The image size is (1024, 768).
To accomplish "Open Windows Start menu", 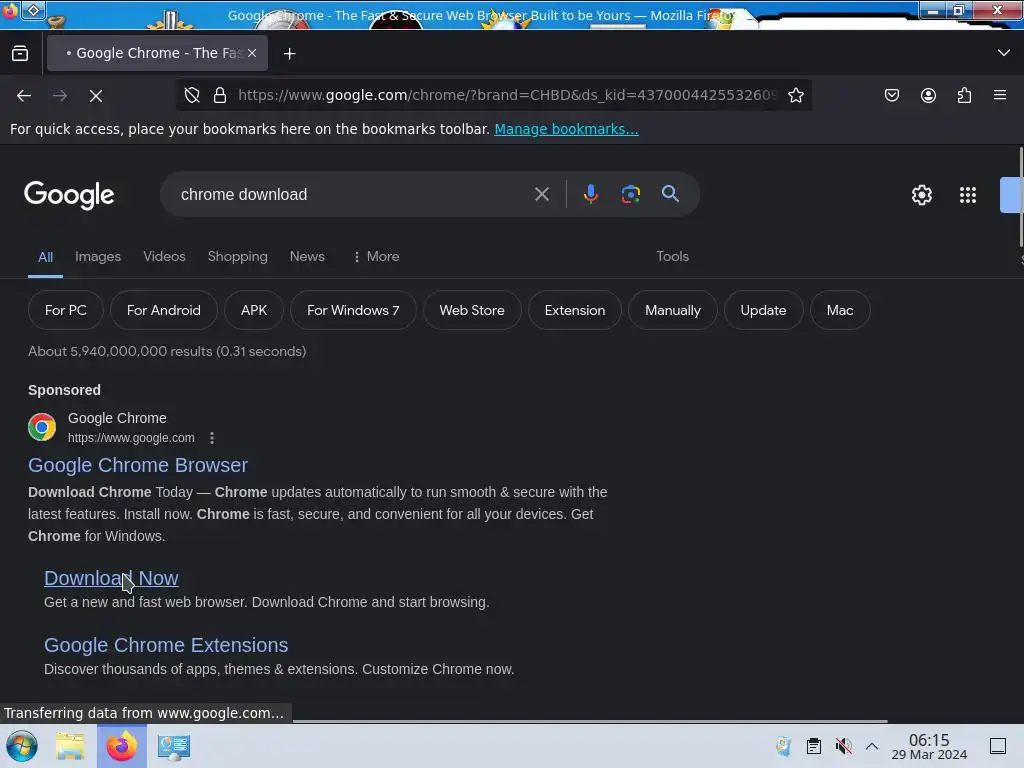I will click(22, 746).
